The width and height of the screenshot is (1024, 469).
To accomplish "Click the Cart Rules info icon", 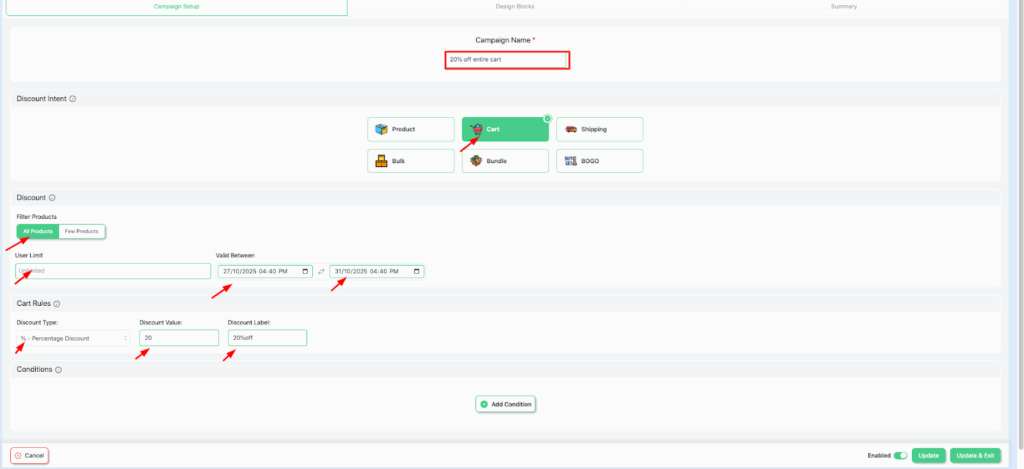I will (x=56, y=304).
